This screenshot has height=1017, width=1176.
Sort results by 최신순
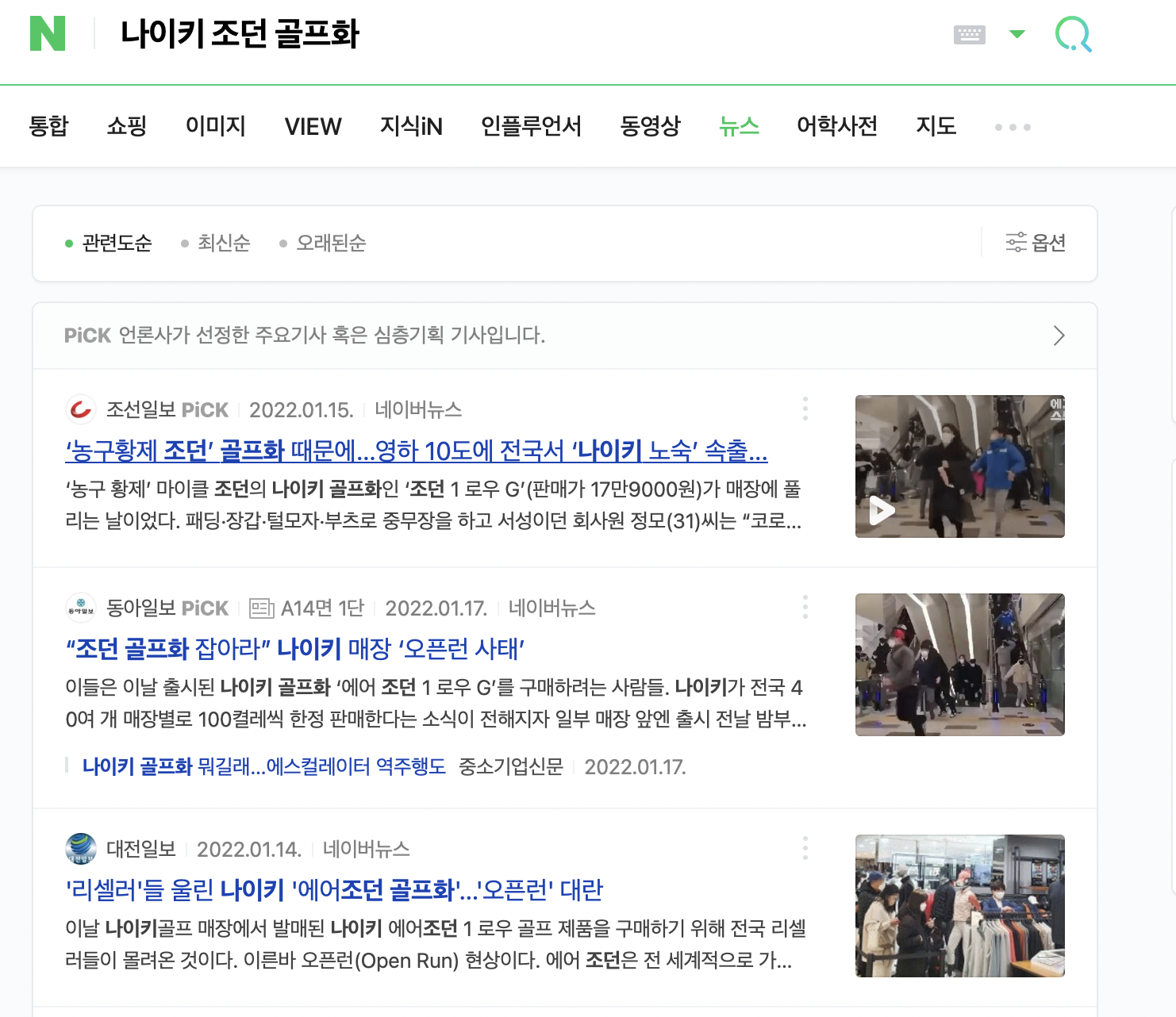click(x=215, y=243)
